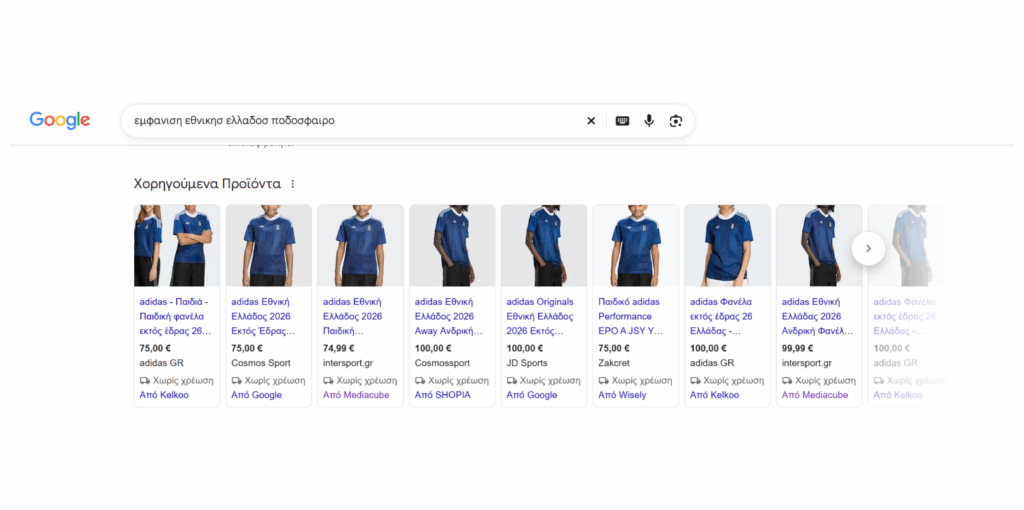Open adidas Originals Εθνική Ελλάδος link
The height and width of the screenshot is (510, 1024).
tap(540, 317)
